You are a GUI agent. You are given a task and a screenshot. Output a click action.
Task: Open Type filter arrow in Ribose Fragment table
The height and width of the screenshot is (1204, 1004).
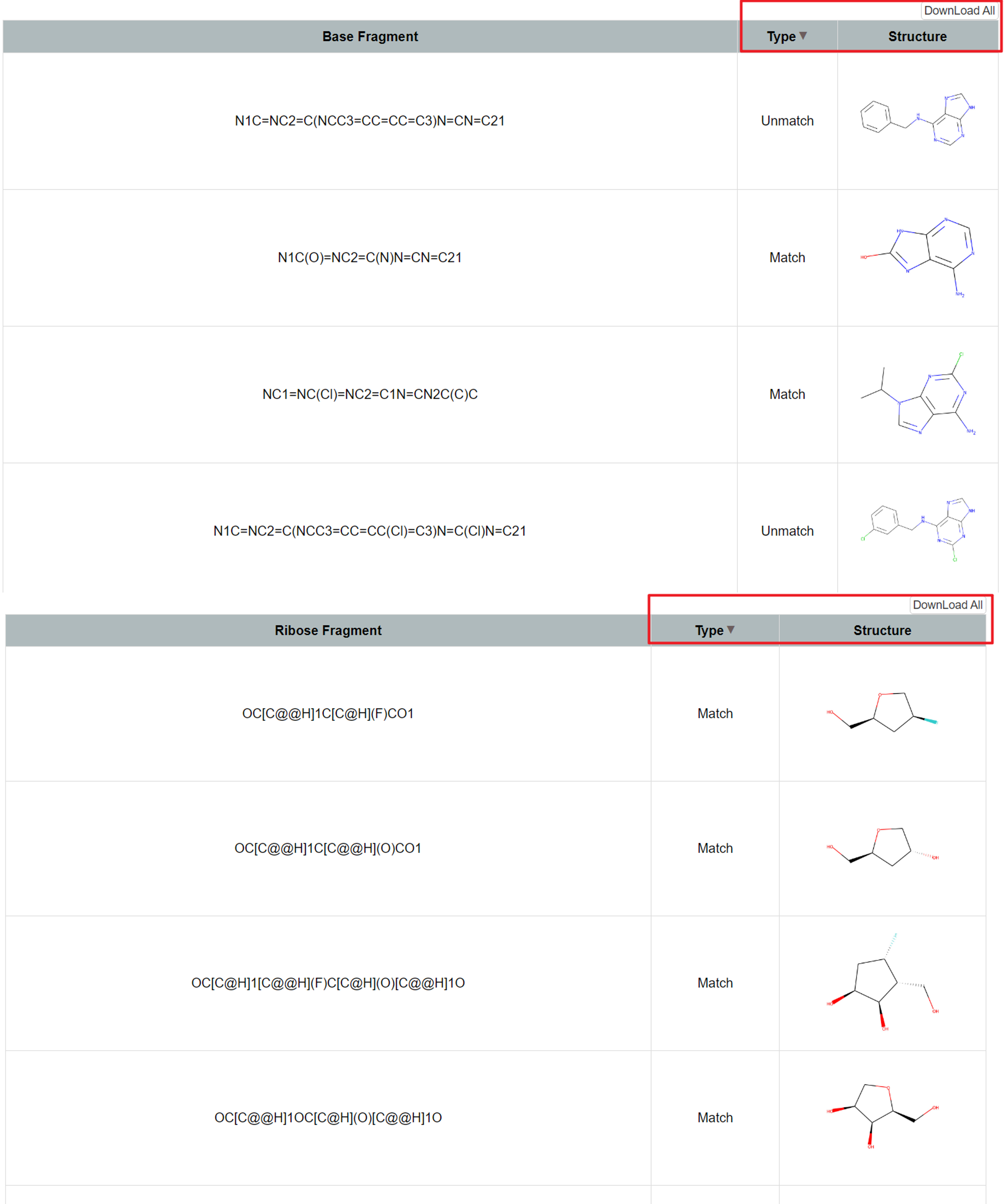click(x=730, y=630)
